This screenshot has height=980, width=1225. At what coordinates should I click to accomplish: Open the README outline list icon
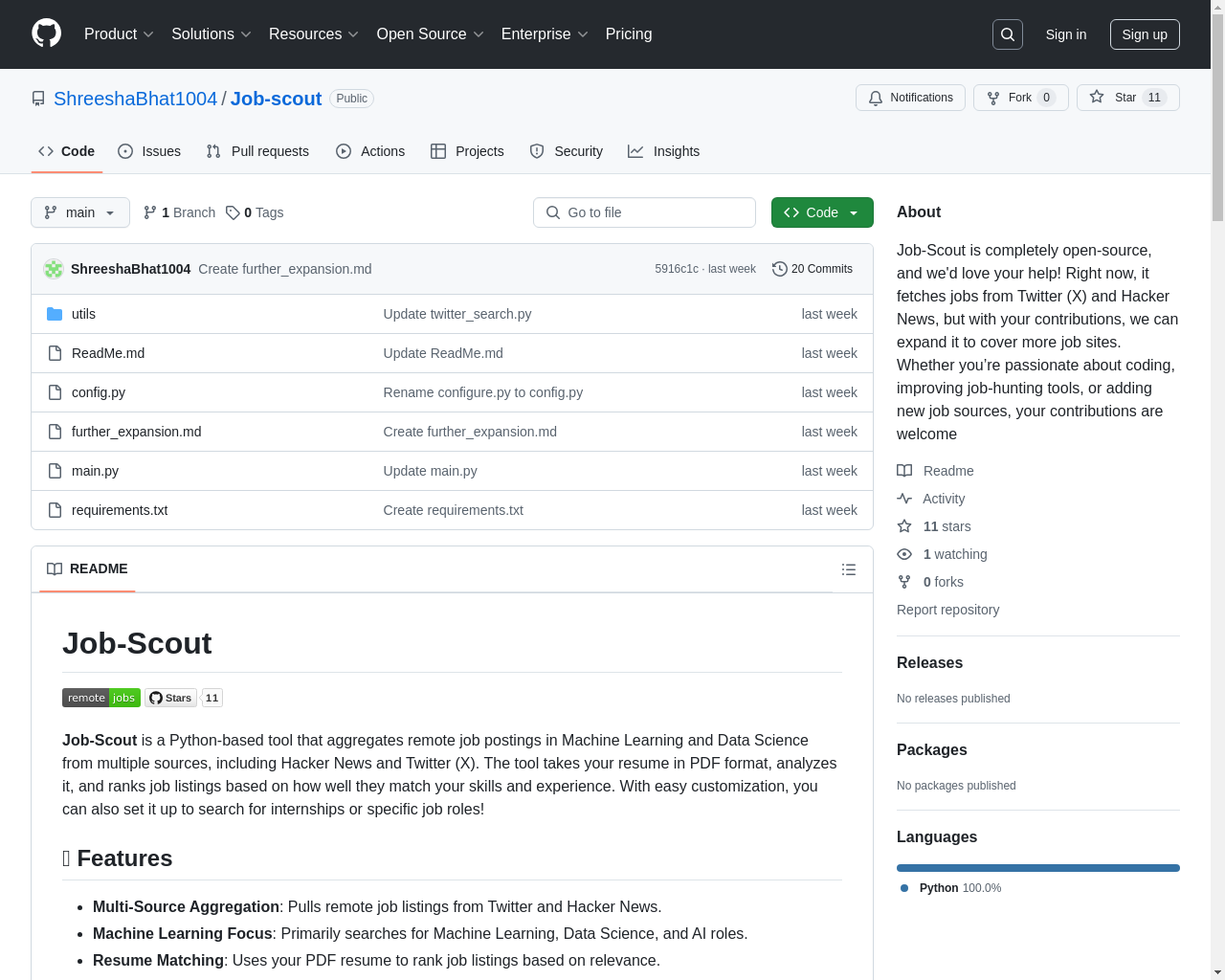click(849, 569)
